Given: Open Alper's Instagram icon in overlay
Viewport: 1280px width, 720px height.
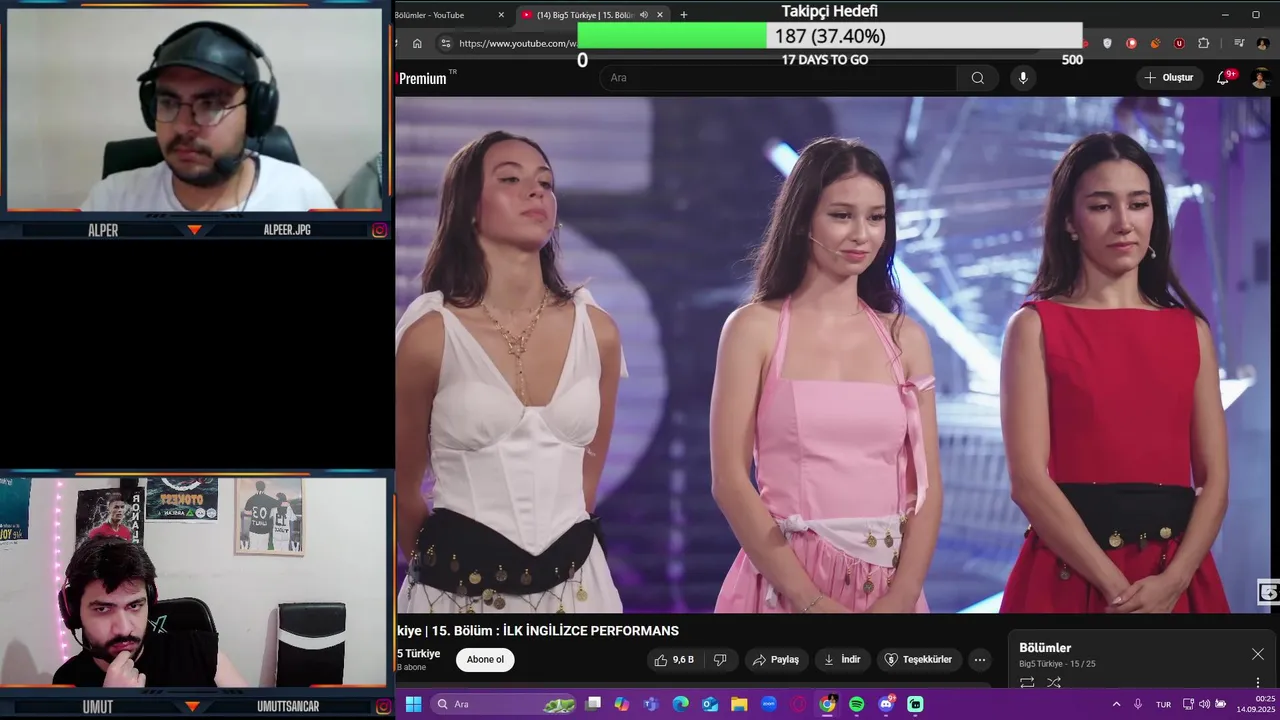Looking at the screenshot, I should click(380, 230).
